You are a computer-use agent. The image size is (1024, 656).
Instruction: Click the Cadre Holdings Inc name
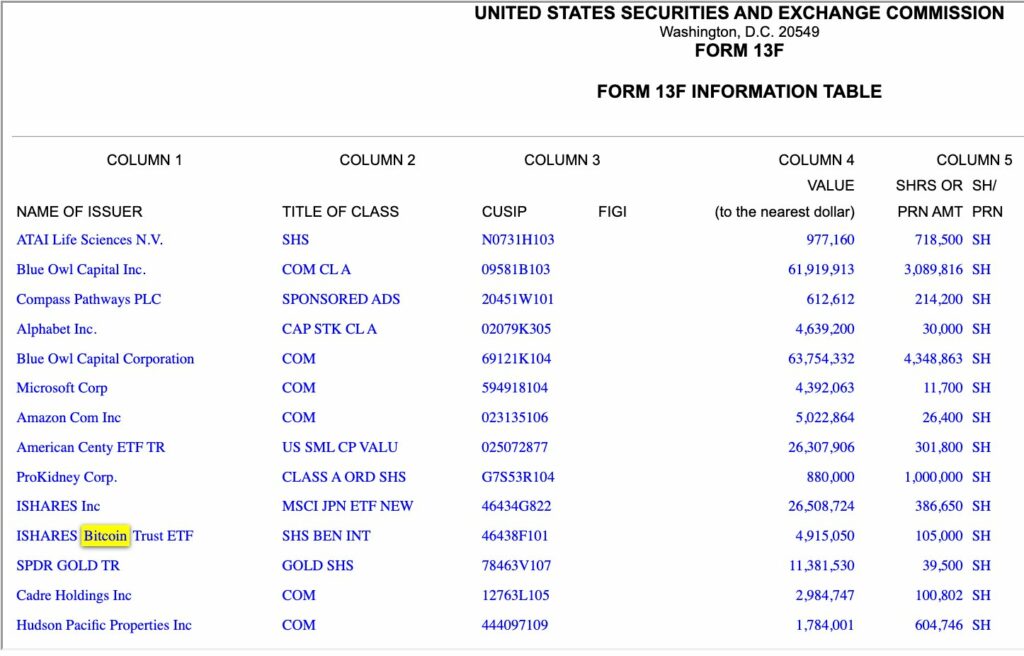click(x=74, y=595)
